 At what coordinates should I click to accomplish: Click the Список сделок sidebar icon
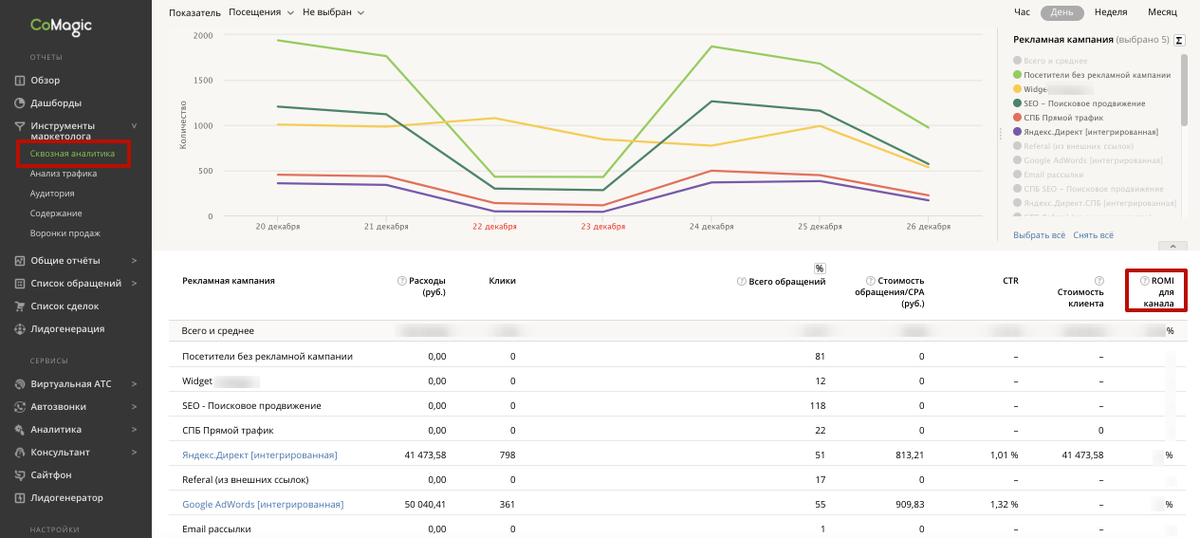point(20,306)
